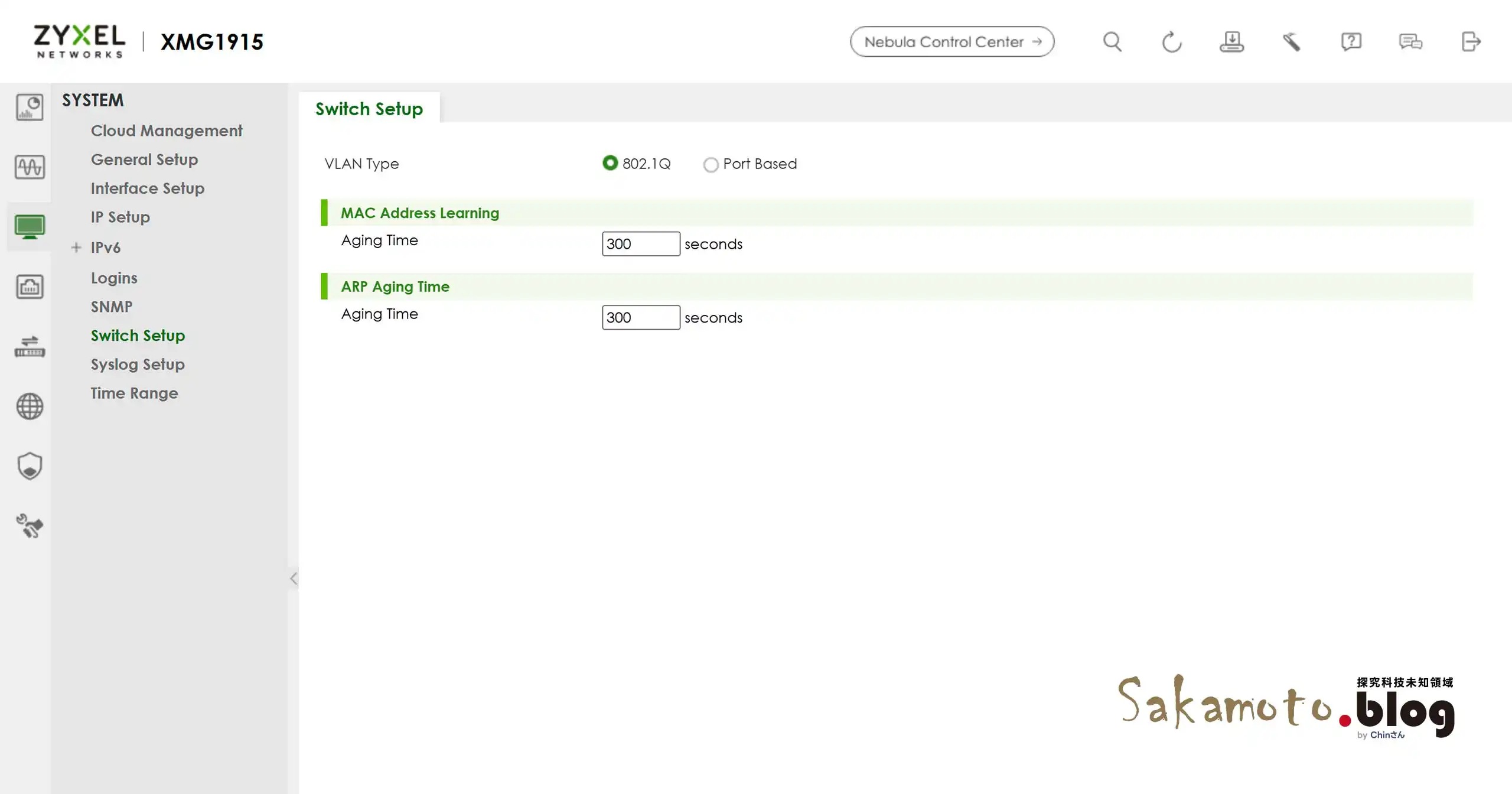Click the MAC Address Learning aging time field
1512x794 pixels.
coord(640,244)
